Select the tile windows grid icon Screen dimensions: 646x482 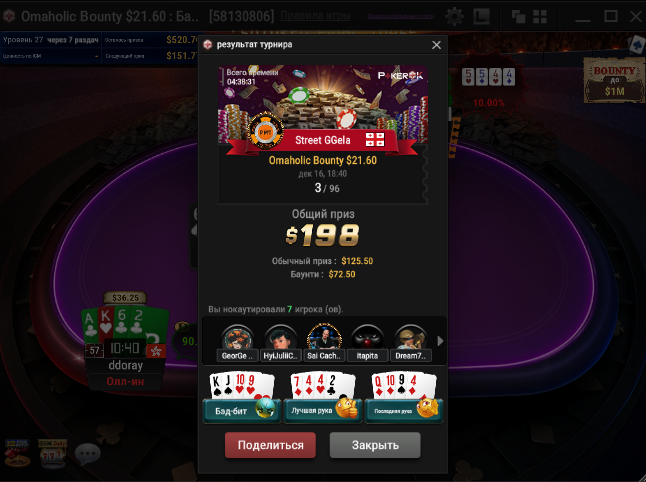(x=540, y=17)
